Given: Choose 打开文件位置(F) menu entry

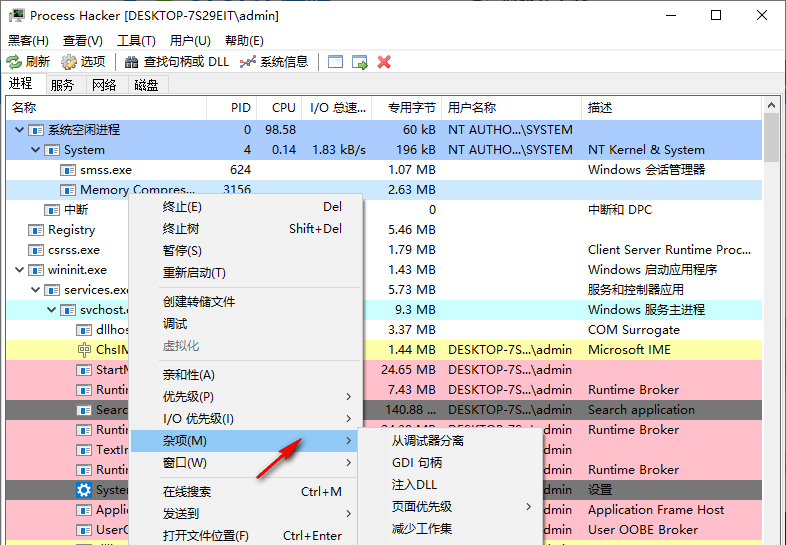Looking at the screenshot, I should click(246, 535).
